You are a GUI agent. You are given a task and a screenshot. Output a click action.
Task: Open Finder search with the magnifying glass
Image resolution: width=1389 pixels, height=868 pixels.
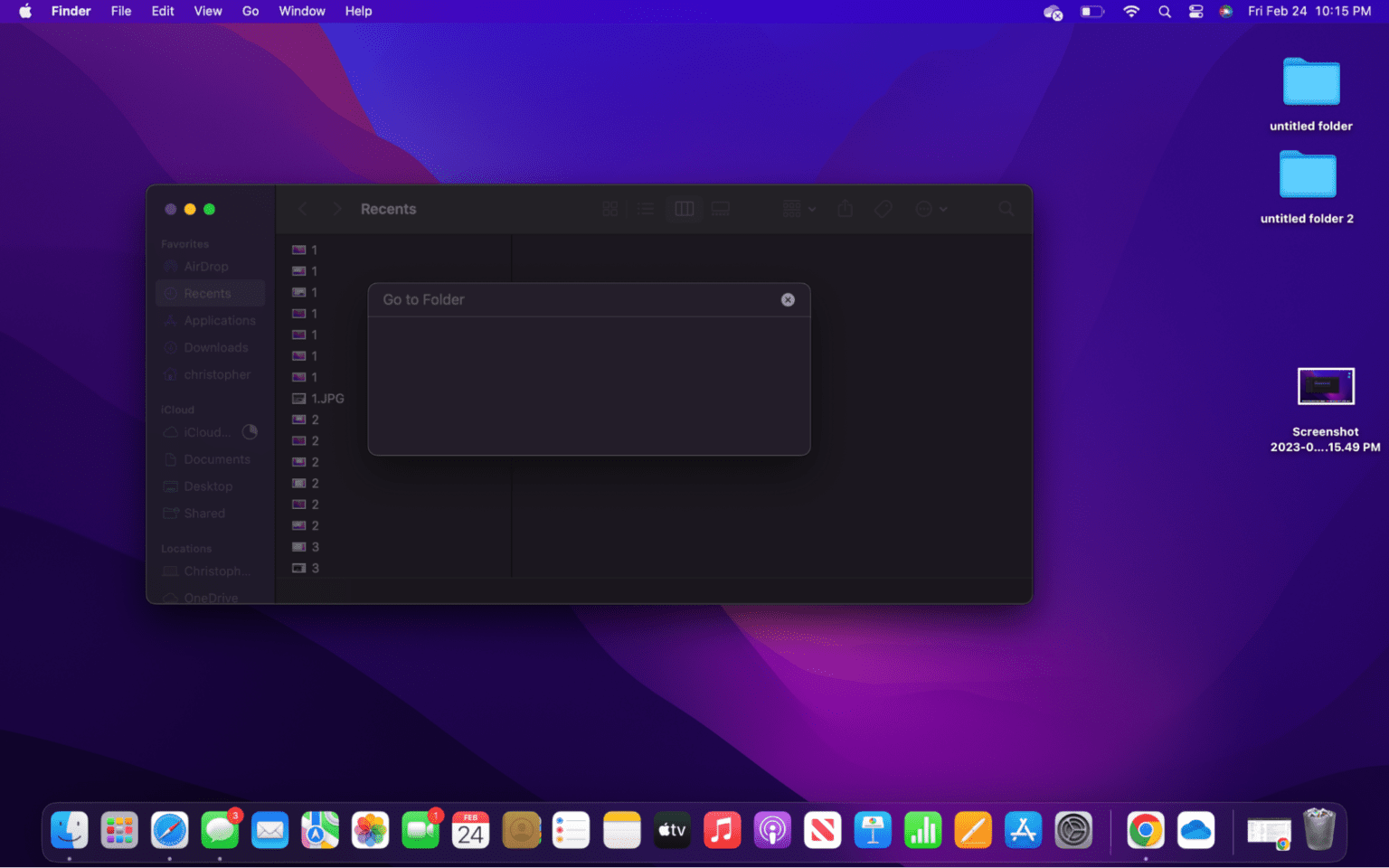click(x=1006, y=208)
